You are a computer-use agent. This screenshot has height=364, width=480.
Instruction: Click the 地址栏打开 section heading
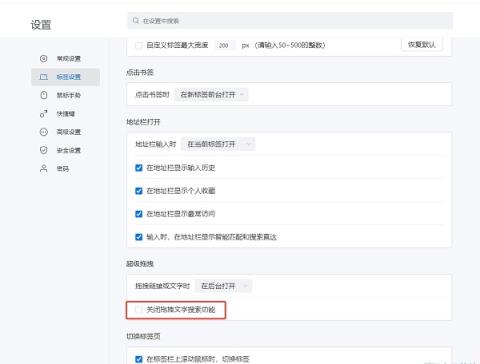pyautogui.click(x=143, y=122)
